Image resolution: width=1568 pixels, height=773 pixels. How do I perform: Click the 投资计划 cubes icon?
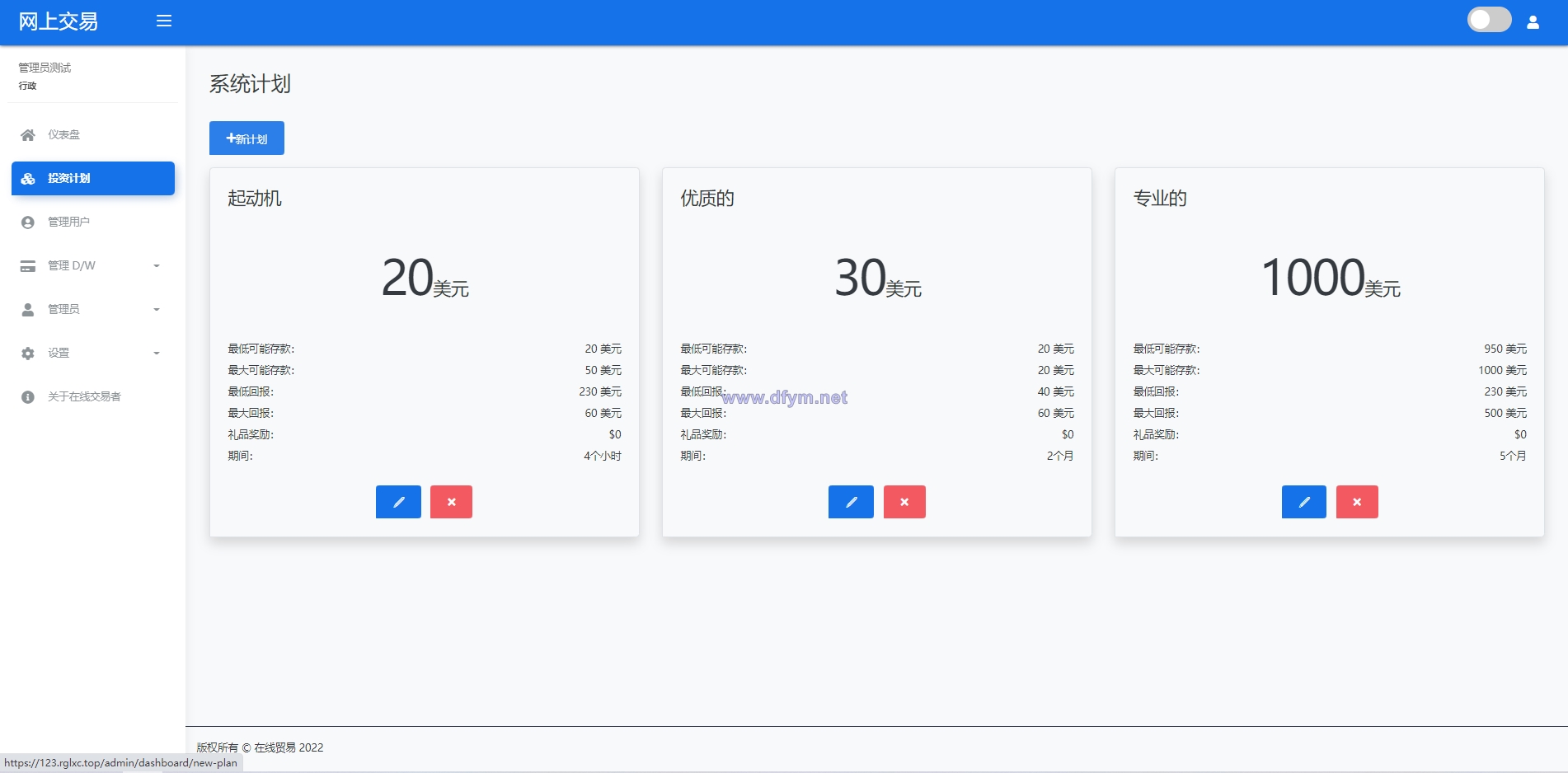click(28, 179)
